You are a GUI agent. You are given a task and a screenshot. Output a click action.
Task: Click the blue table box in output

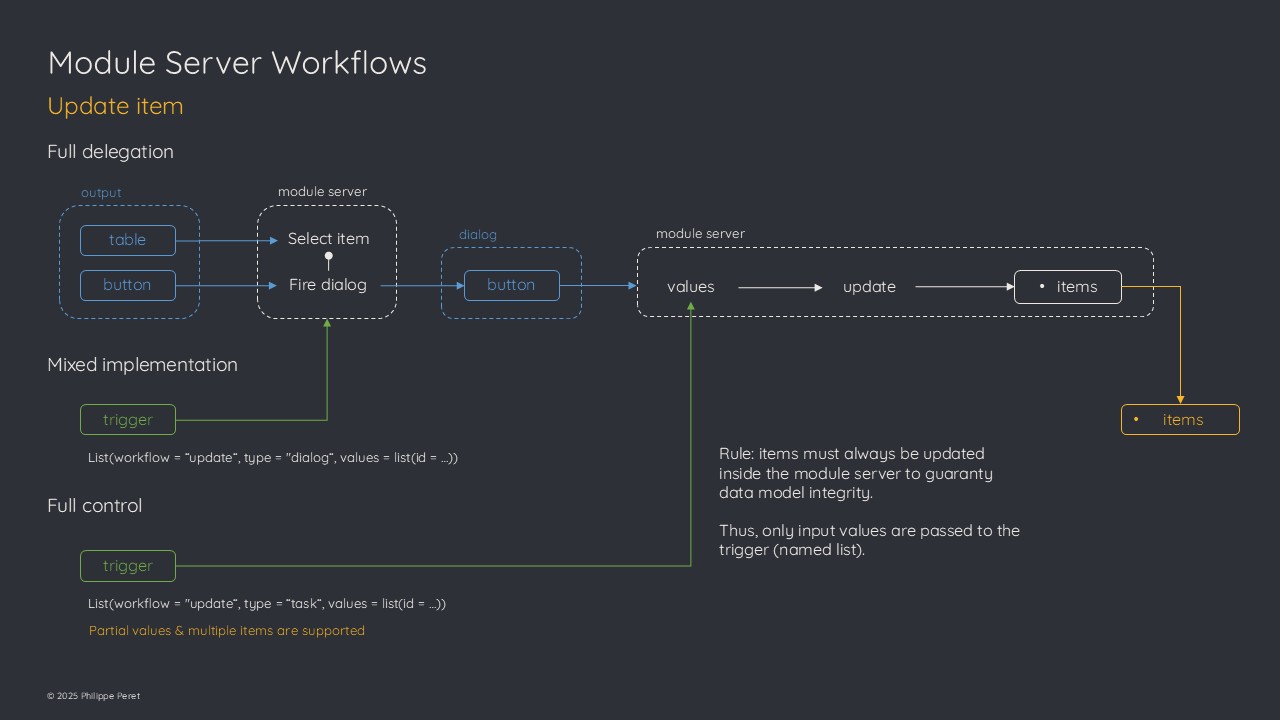[128, 240]
